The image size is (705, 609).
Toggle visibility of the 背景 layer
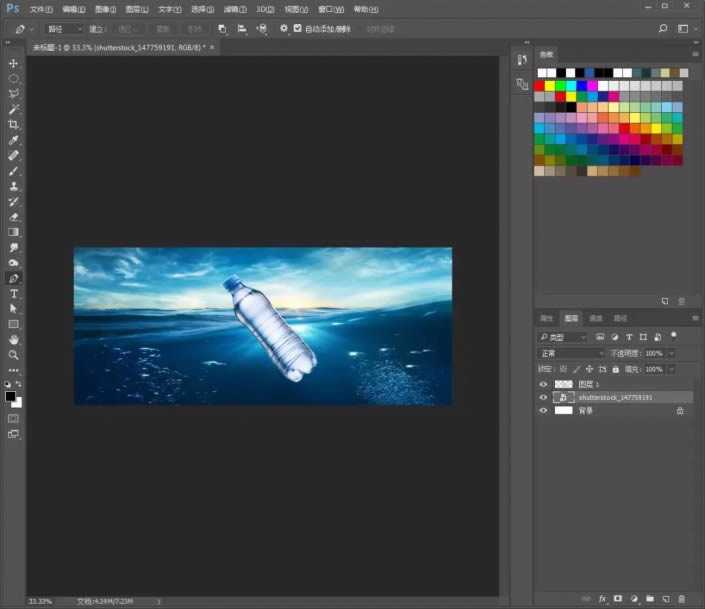click(544, 410)
